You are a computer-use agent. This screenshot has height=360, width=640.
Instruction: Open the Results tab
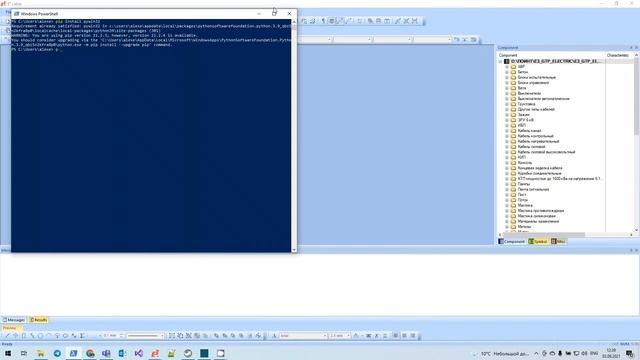point(38,320)
